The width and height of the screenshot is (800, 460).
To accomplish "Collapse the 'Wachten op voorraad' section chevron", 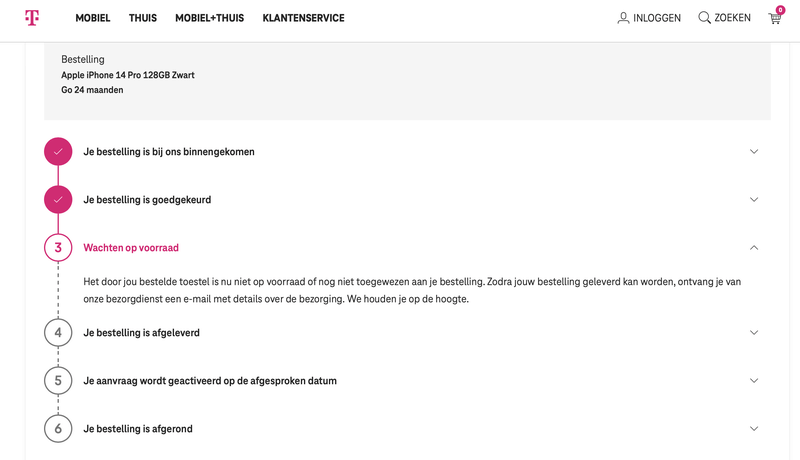I will (x=754, y=247).
